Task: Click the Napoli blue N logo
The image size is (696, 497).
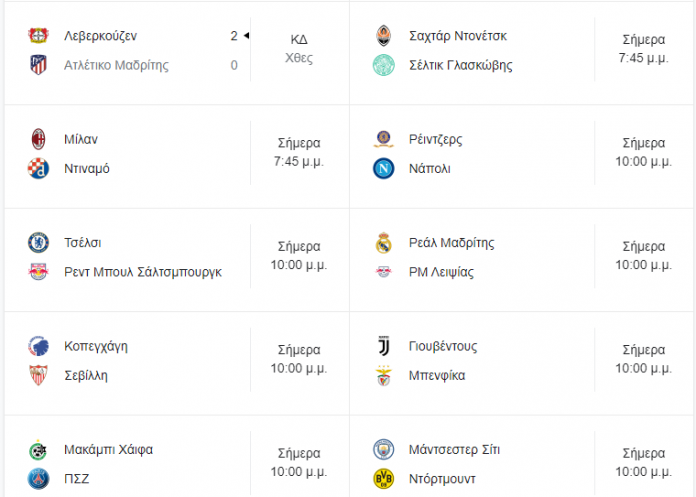Action: pos(384,168)
